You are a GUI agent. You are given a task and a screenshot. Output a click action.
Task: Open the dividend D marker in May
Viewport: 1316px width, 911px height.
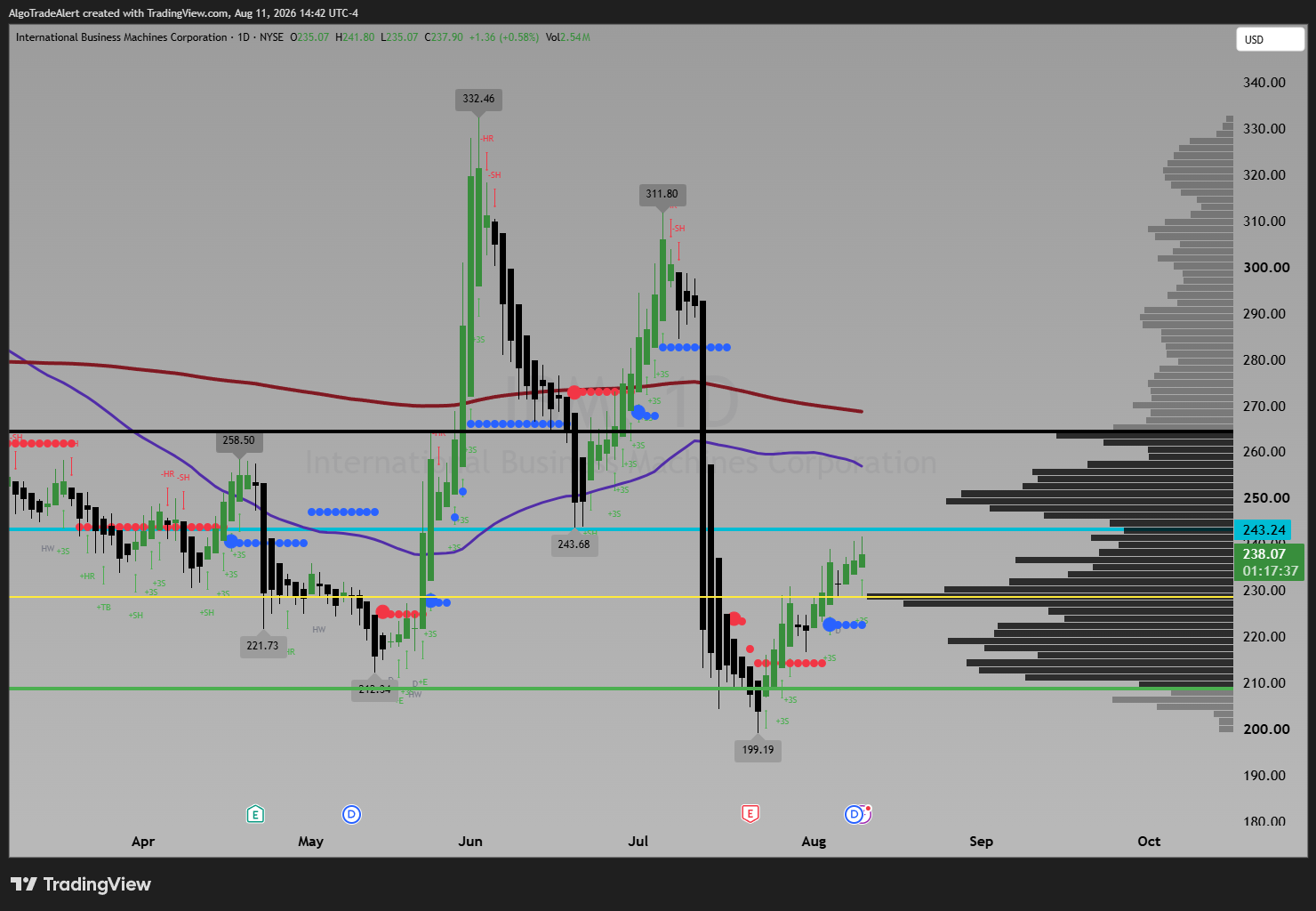coord(351,814)
